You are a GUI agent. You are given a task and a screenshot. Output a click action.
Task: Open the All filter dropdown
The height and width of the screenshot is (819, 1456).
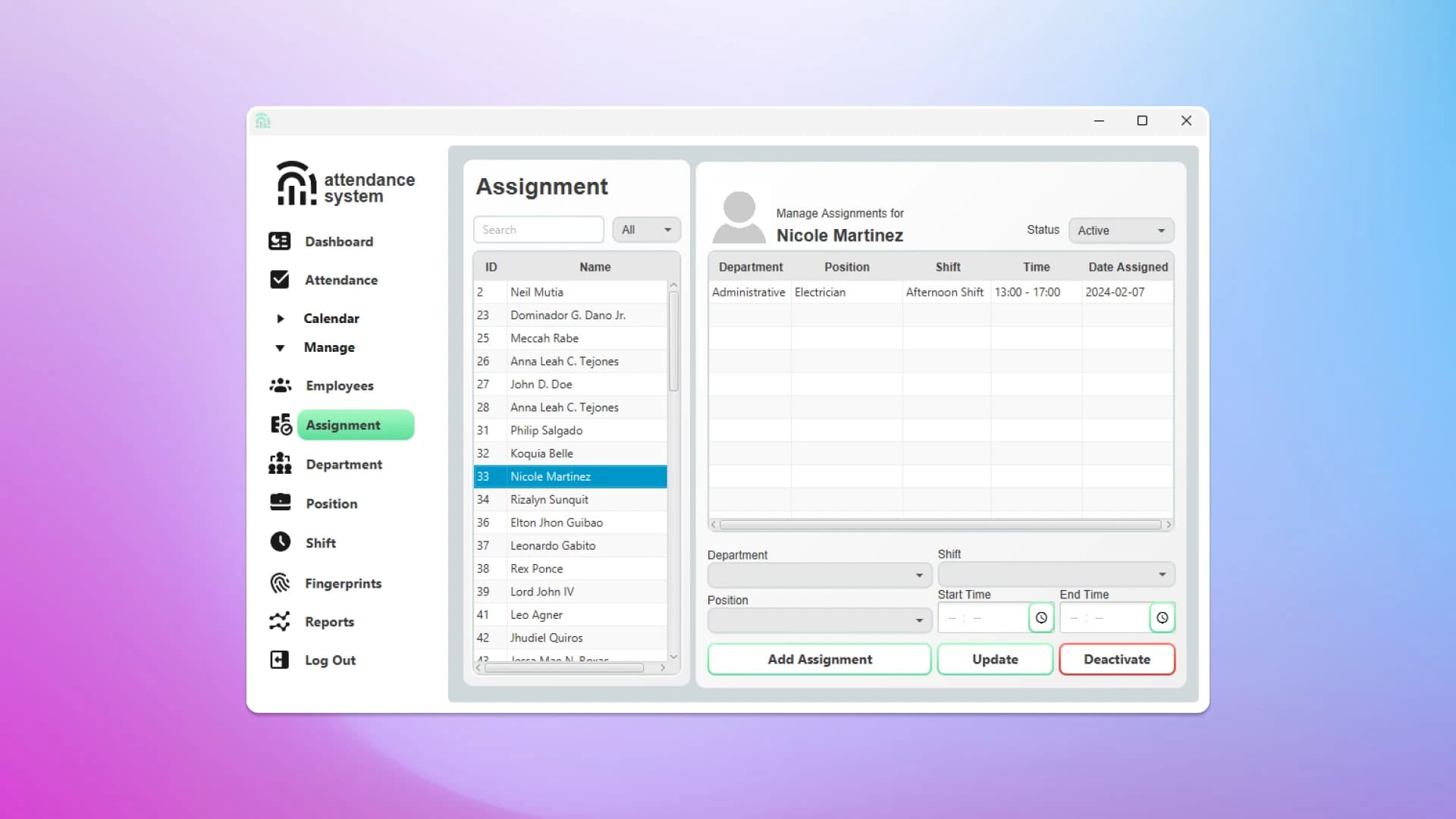pyautogui.click(x=646, y=230)
